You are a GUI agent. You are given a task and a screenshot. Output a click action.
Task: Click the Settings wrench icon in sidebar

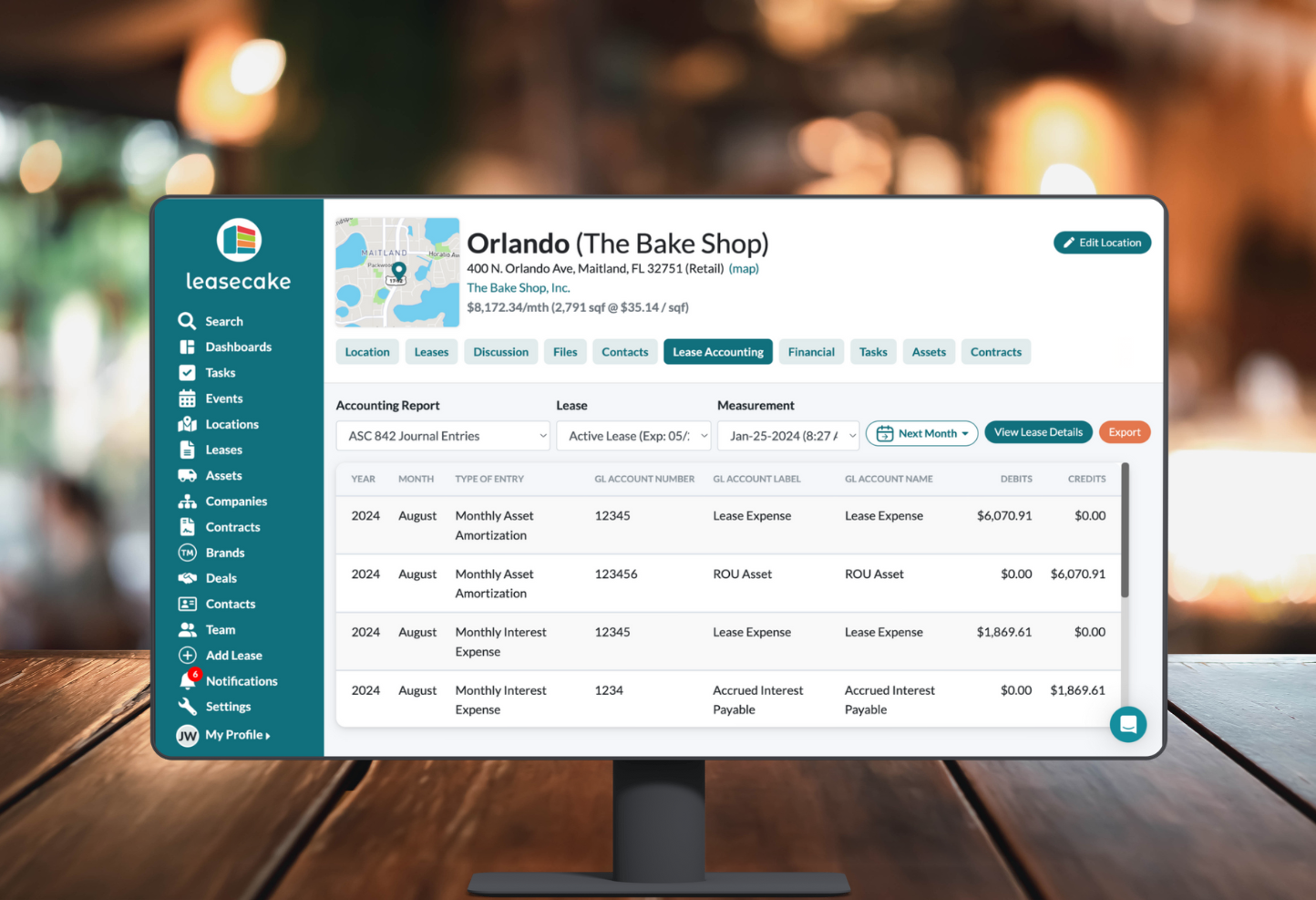[187, 707]
